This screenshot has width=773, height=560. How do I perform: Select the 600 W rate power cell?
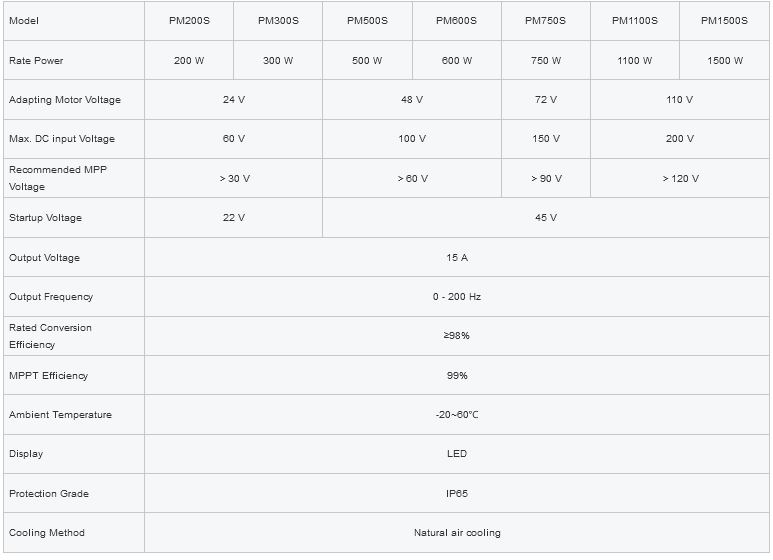click(x=457, y=60)
